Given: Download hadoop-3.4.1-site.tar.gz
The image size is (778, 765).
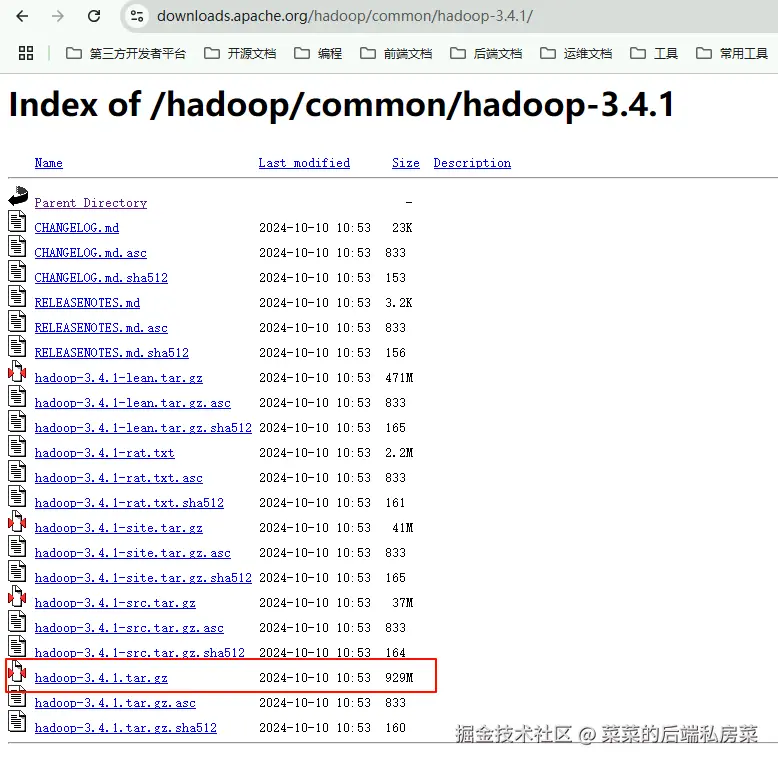Looking at the screenshot, I should pos(119,528).
